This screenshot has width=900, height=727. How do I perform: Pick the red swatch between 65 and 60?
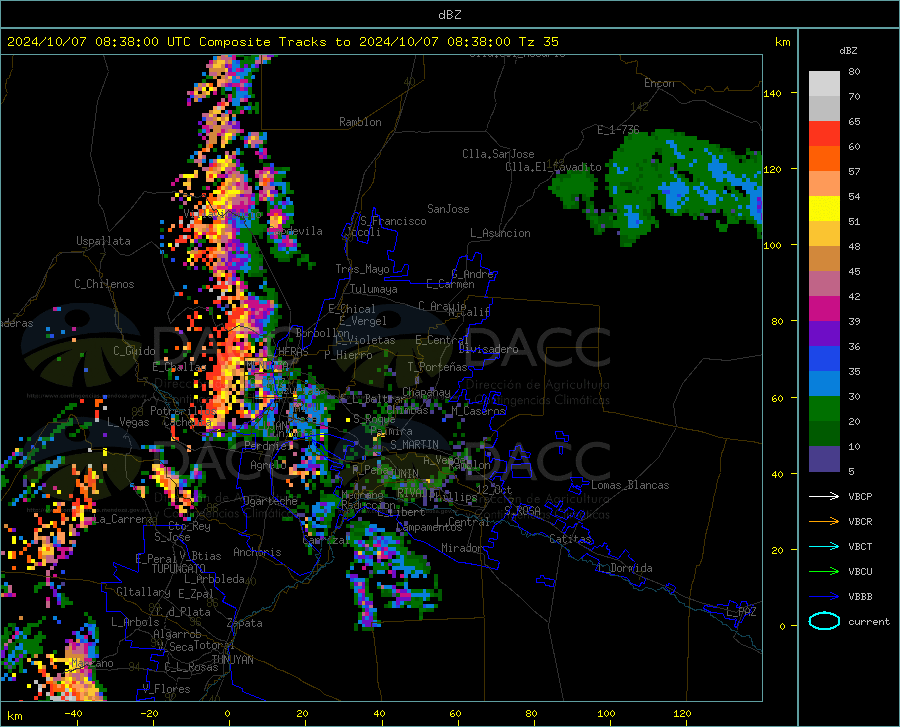click(824, 134)
